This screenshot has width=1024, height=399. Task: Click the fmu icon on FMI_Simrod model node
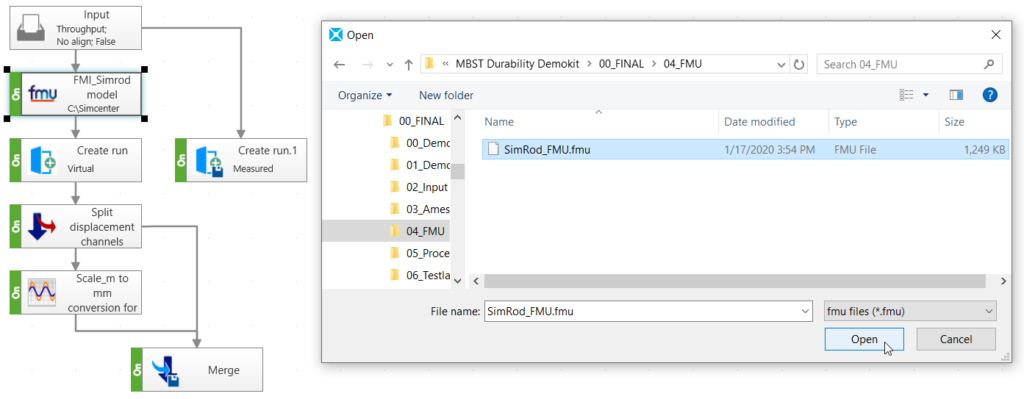42,95
